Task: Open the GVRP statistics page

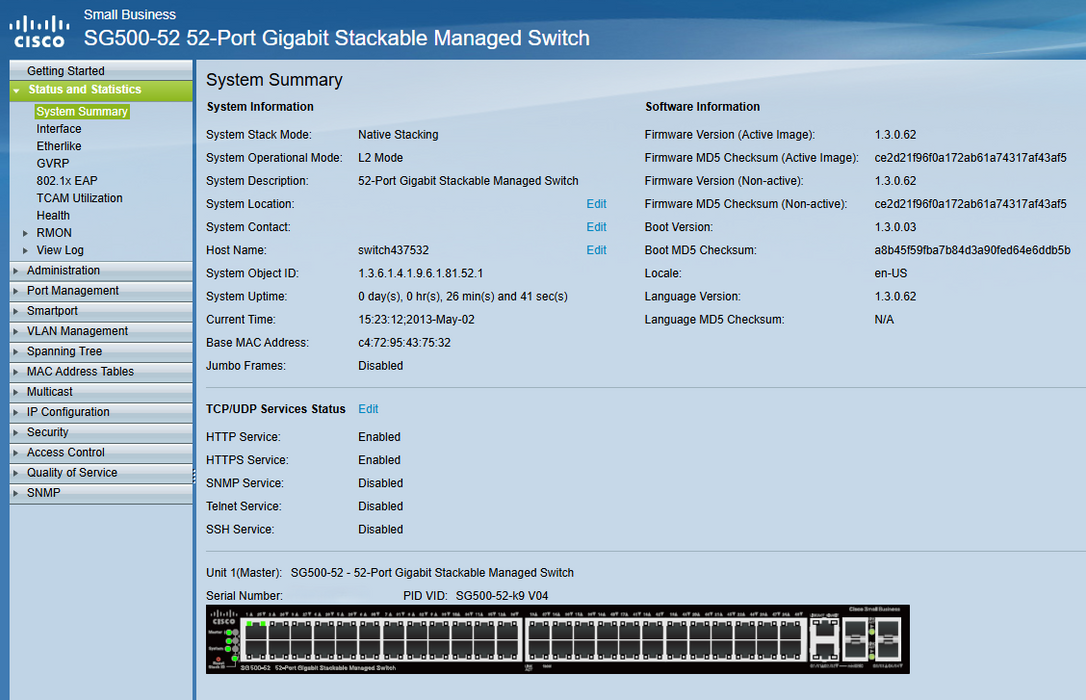Action: (x=53, y=163)
